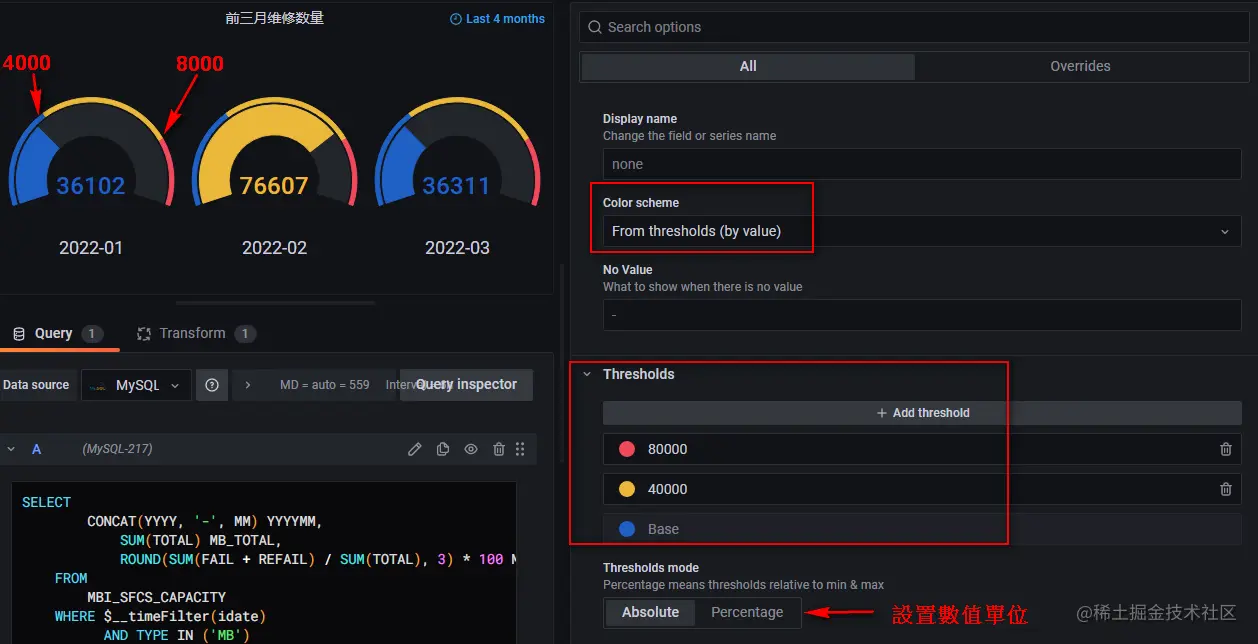
Task: Switch to the Transform tab
Action: pos(196,333)
